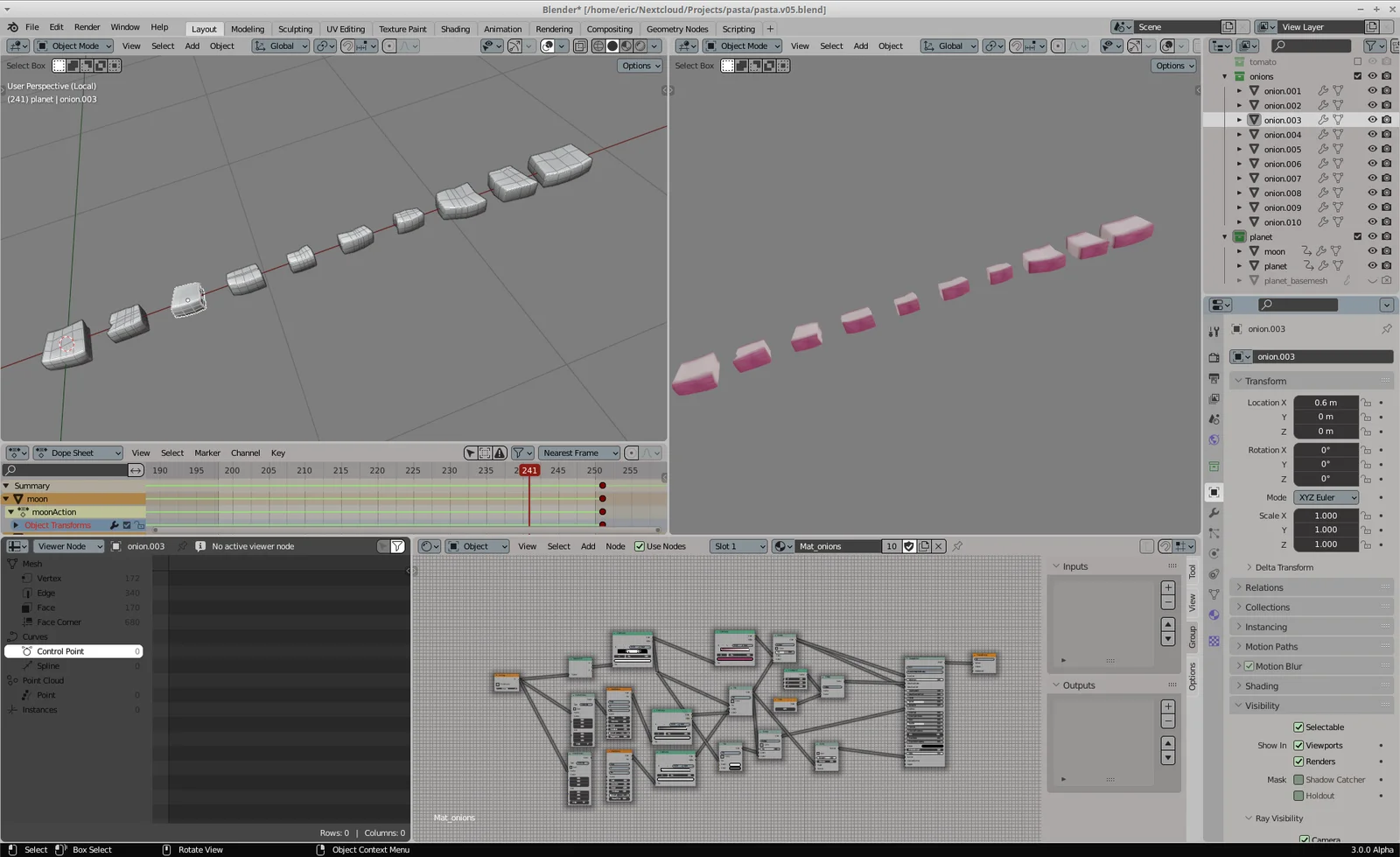Switch to the Shading workspace tab
Screen dimensions: 1400x857
pyautogui.click(x=456, y=28)
